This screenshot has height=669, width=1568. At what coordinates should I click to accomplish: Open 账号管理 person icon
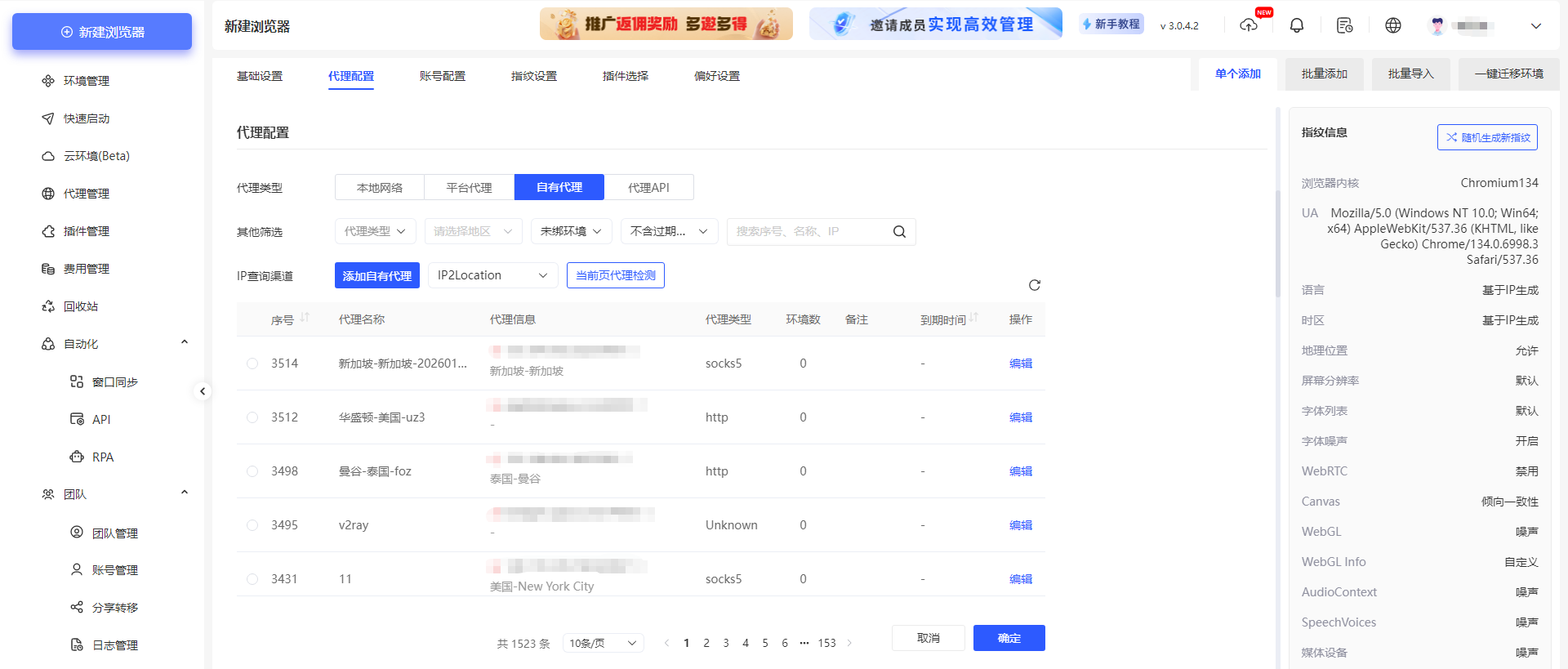[77, 569]
